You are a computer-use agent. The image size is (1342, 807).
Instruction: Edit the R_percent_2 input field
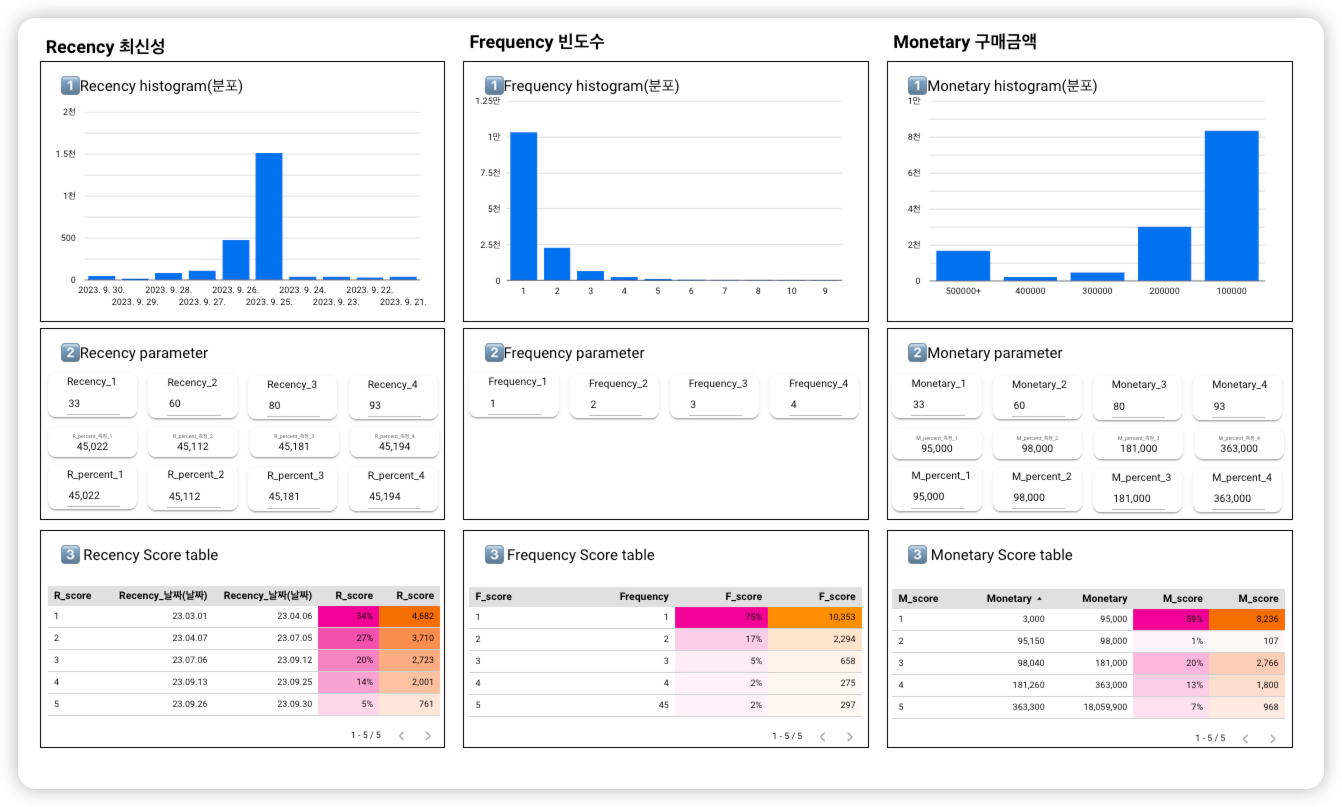coord(193,497)
